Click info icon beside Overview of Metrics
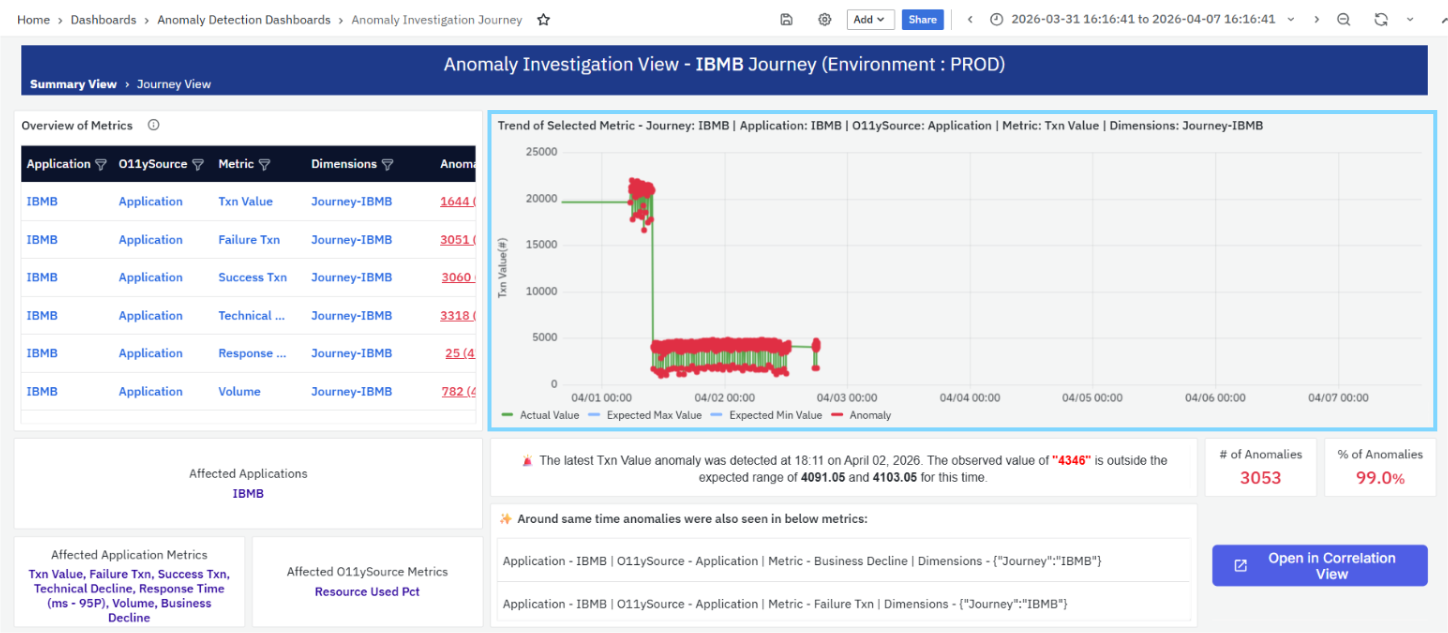Viewport: 1448px width, 633px height. pyautogui.click(x=154, y=125)
